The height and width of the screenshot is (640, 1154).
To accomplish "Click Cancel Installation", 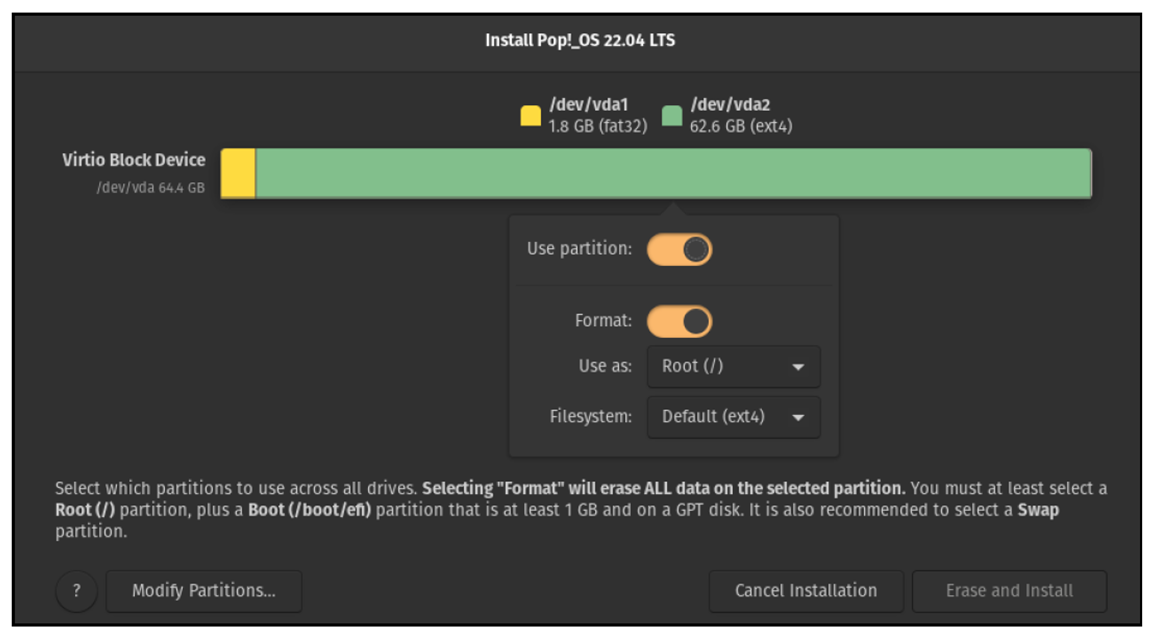I will tap(805, 591).
